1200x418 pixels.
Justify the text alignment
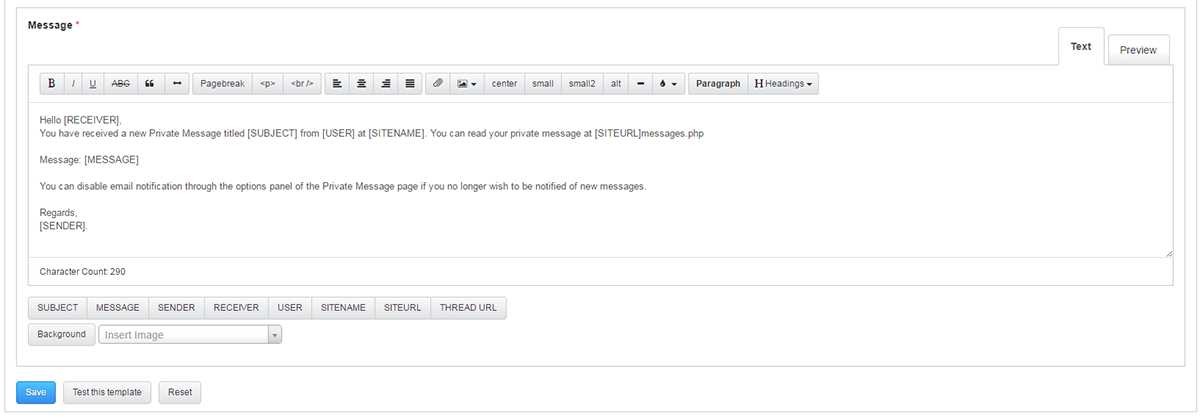coord(410,84)
